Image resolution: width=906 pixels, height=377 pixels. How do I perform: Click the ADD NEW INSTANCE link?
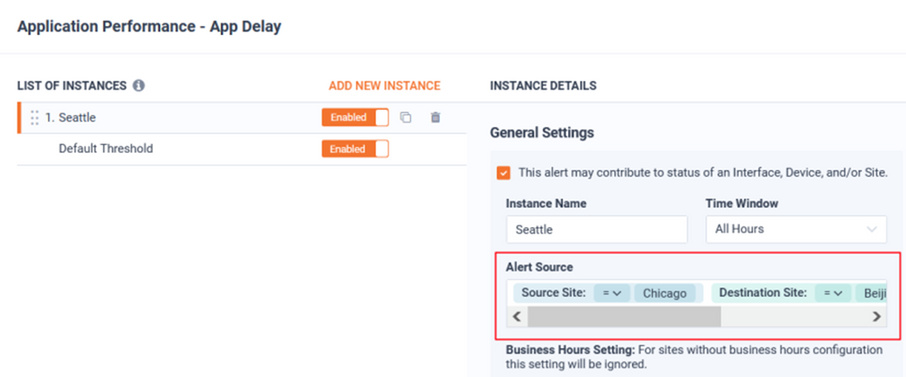point(384,86)
